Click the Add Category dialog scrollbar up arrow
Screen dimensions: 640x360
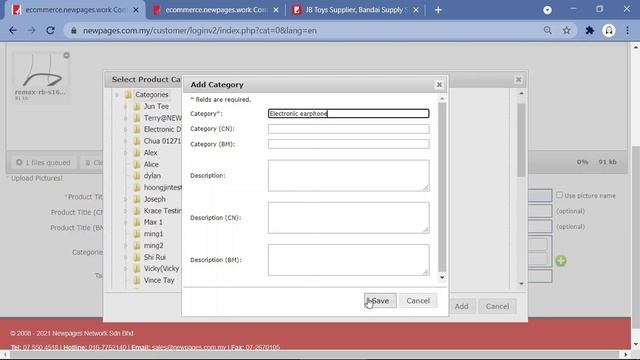tap(442, 99)
